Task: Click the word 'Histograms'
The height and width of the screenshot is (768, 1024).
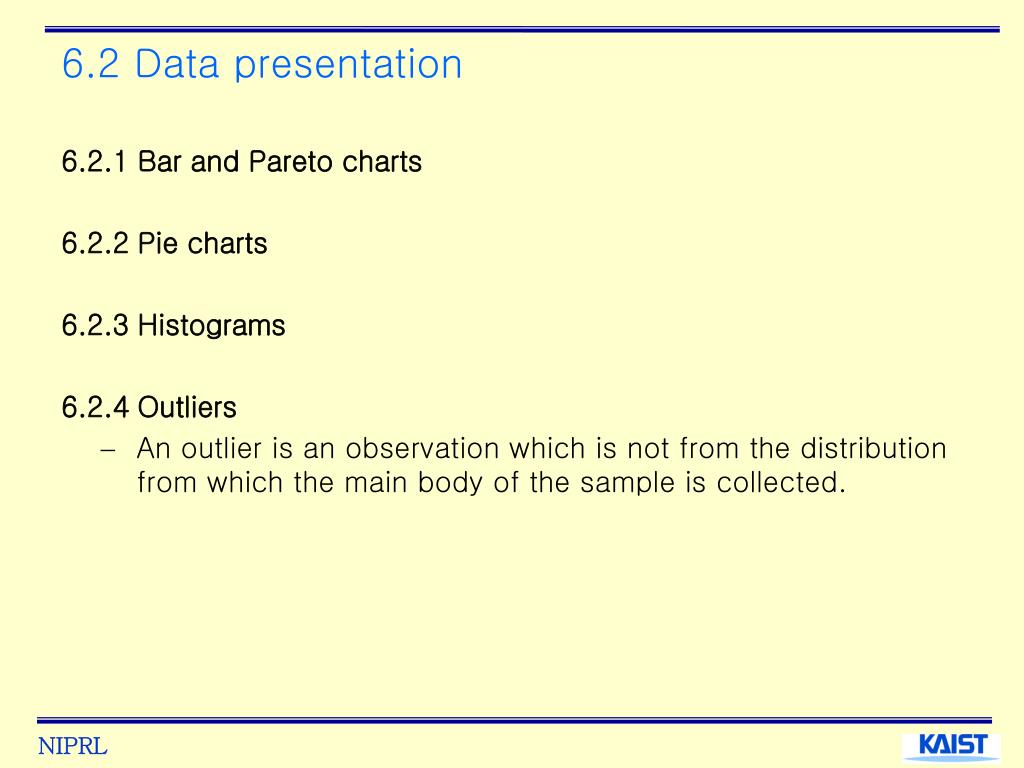Action: pos(212,326)
